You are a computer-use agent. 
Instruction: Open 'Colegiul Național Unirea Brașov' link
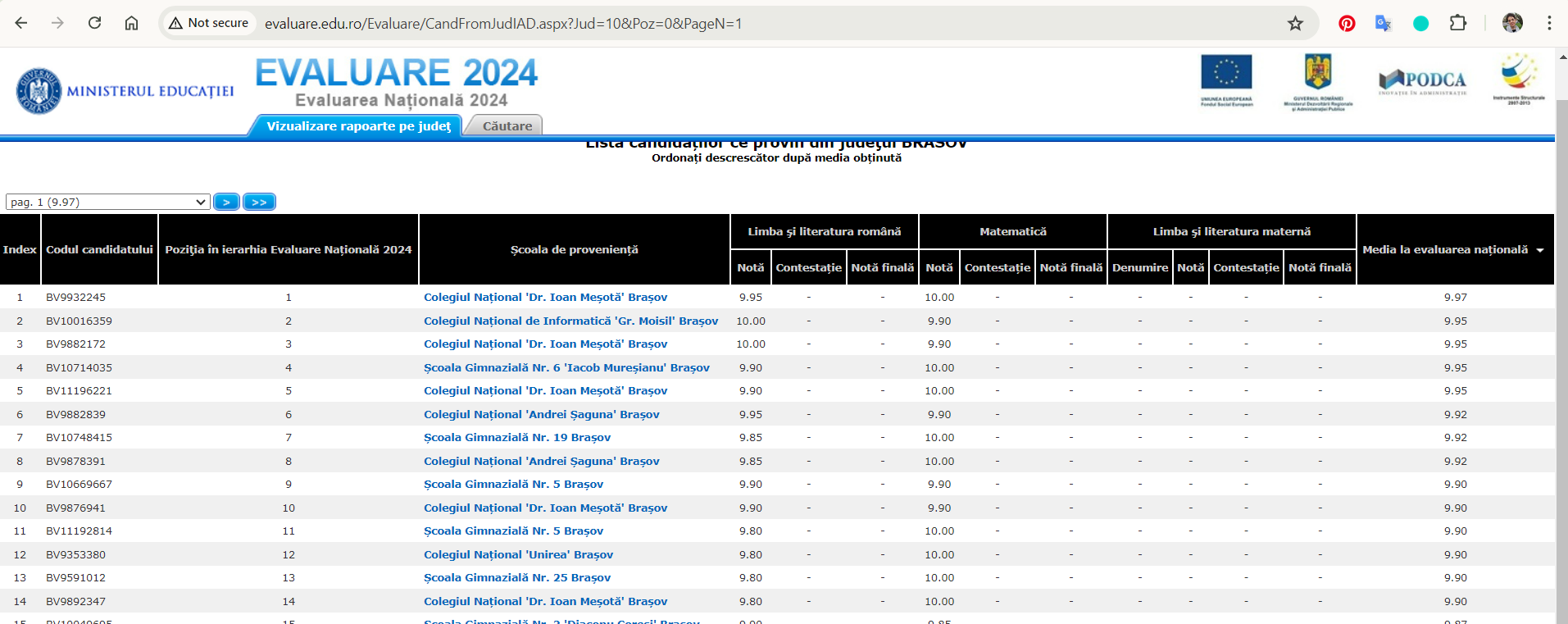518,554
